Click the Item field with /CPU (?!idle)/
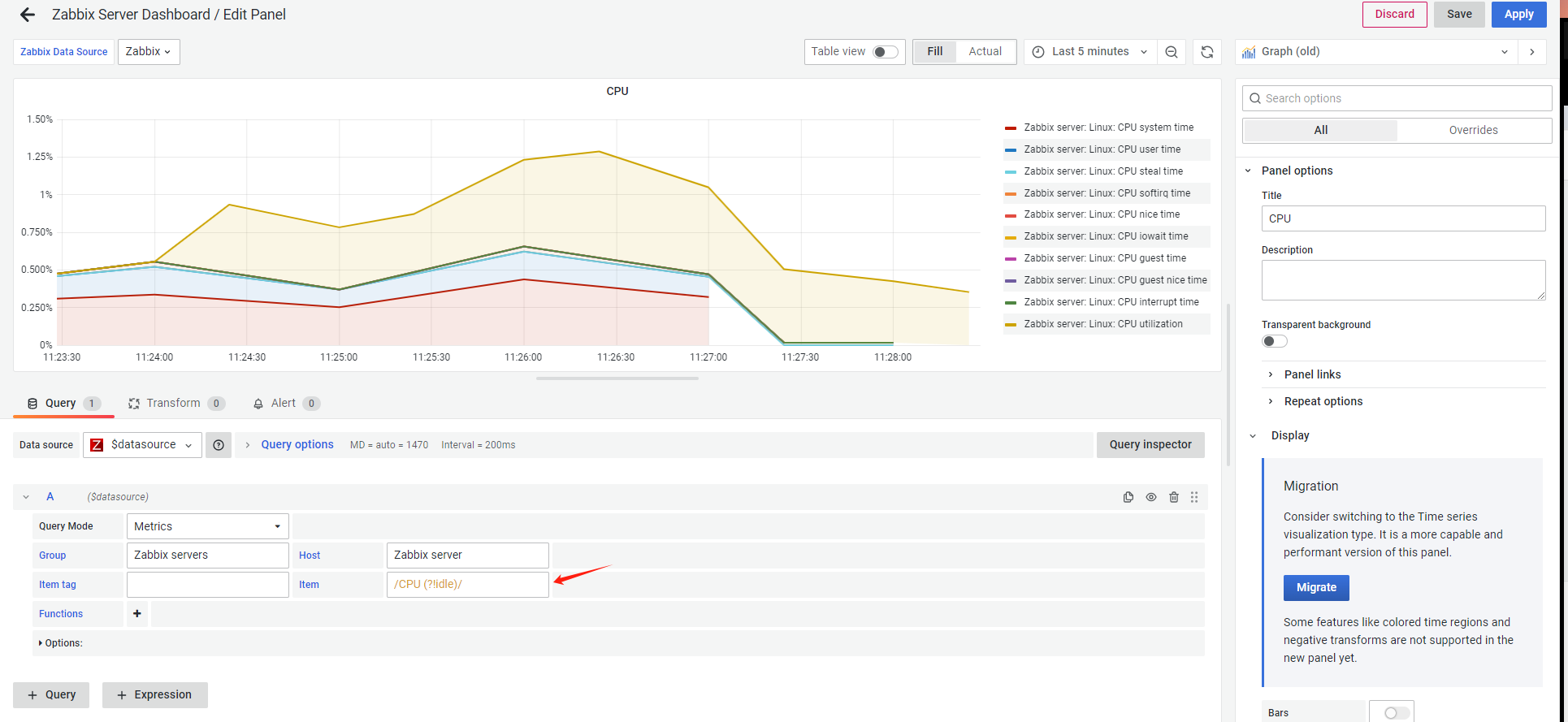 pos(468,585)
